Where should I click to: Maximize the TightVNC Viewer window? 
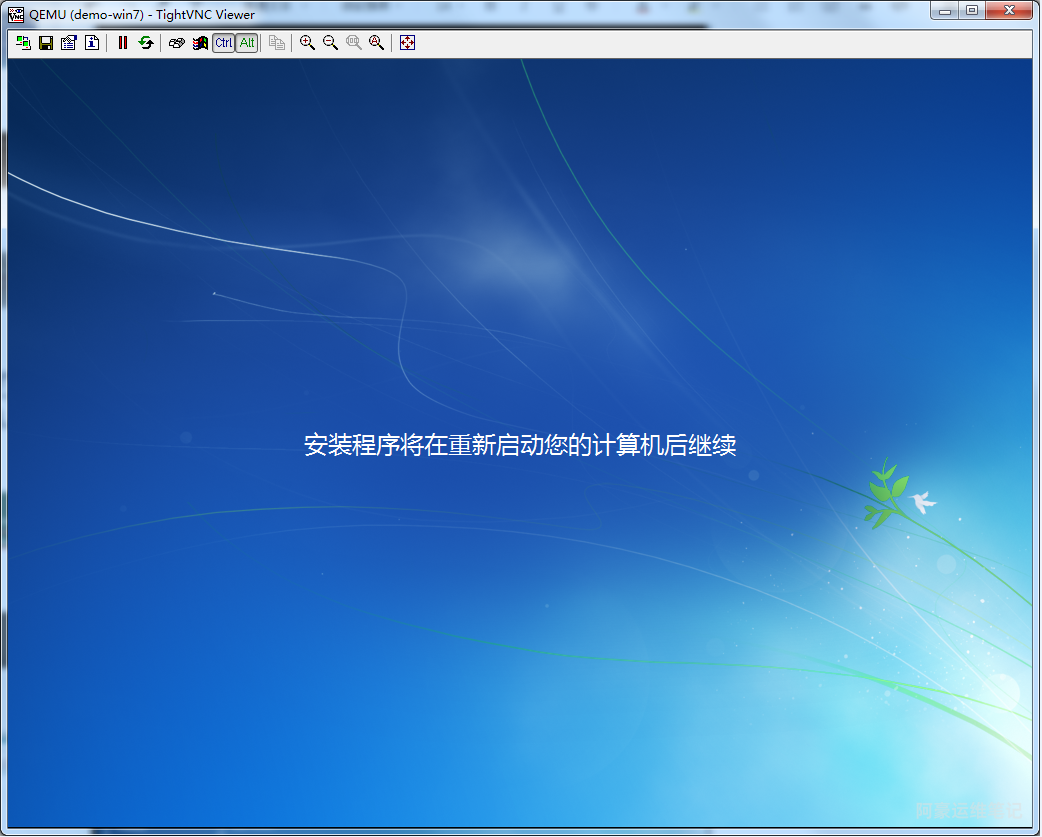[971, 11]
